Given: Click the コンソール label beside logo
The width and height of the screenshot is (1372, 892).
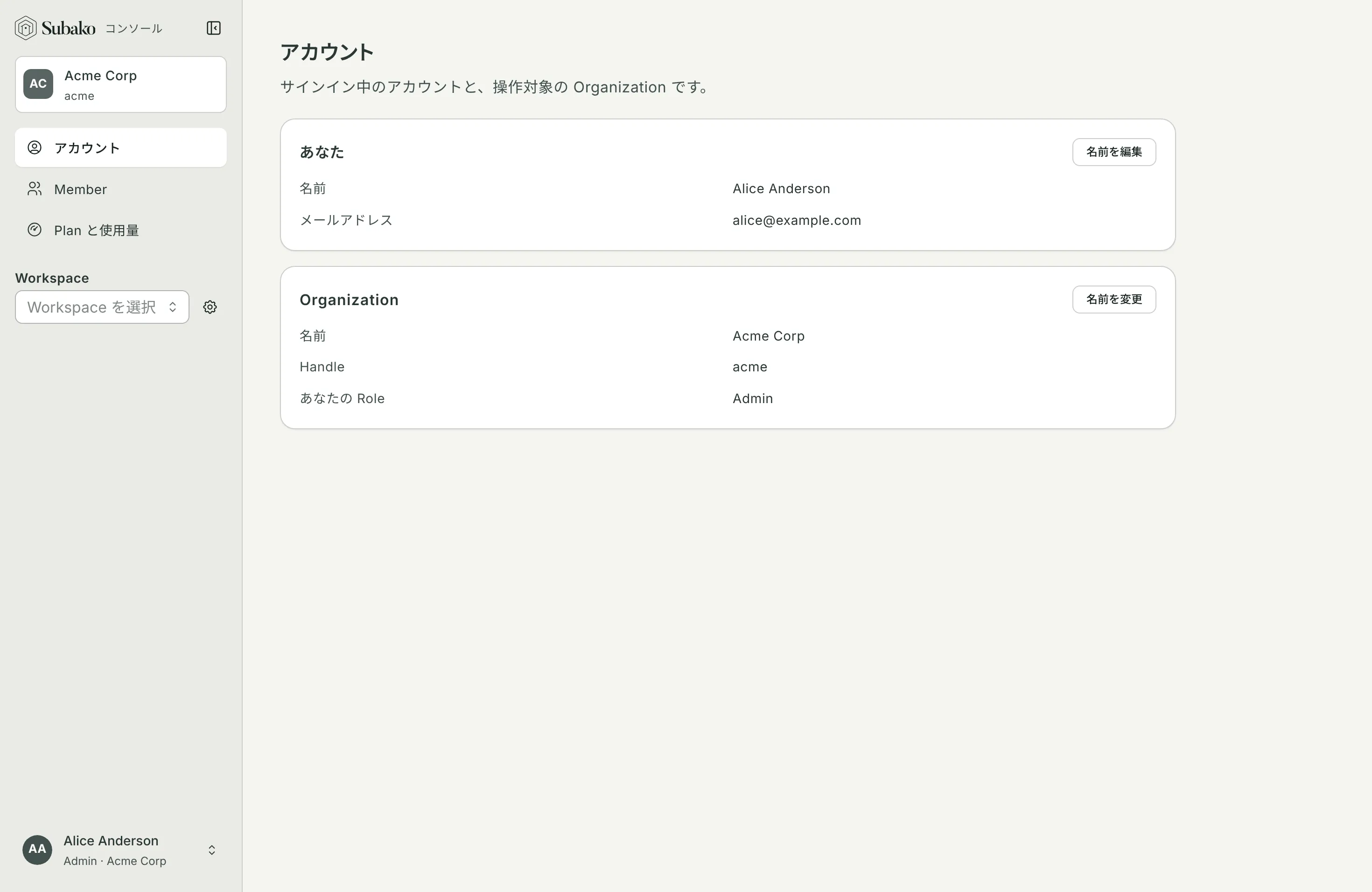Looking at the screenshot, I should click(x=134, y=28).
